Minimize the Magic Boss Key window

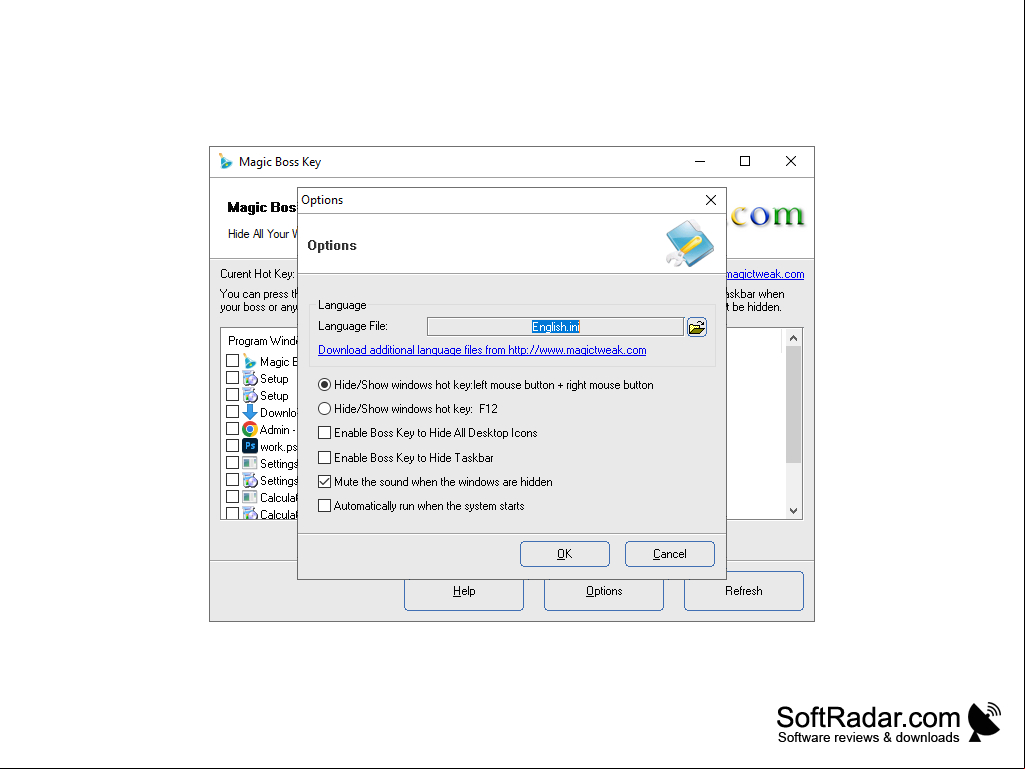tap(700, 162)
